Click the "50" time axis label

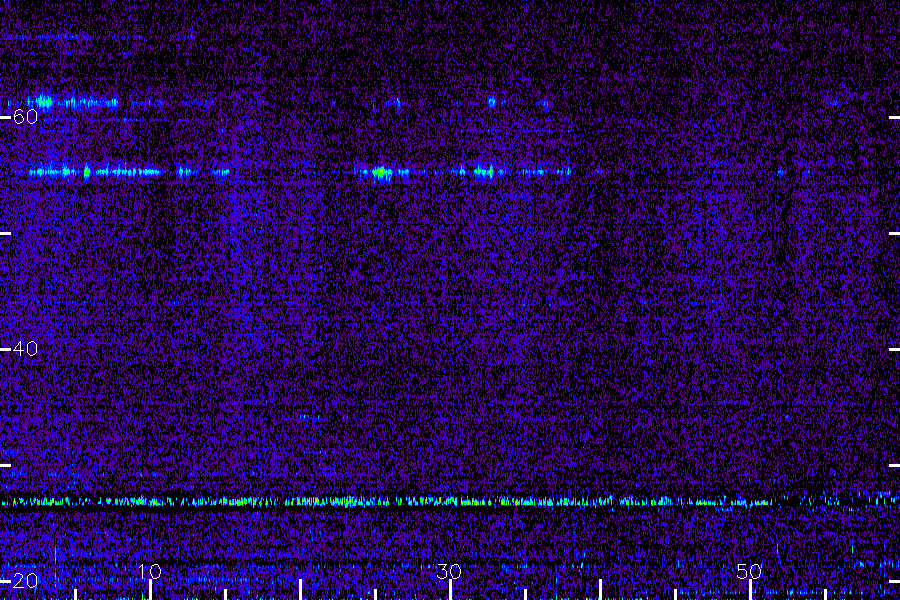click(749, 571)
